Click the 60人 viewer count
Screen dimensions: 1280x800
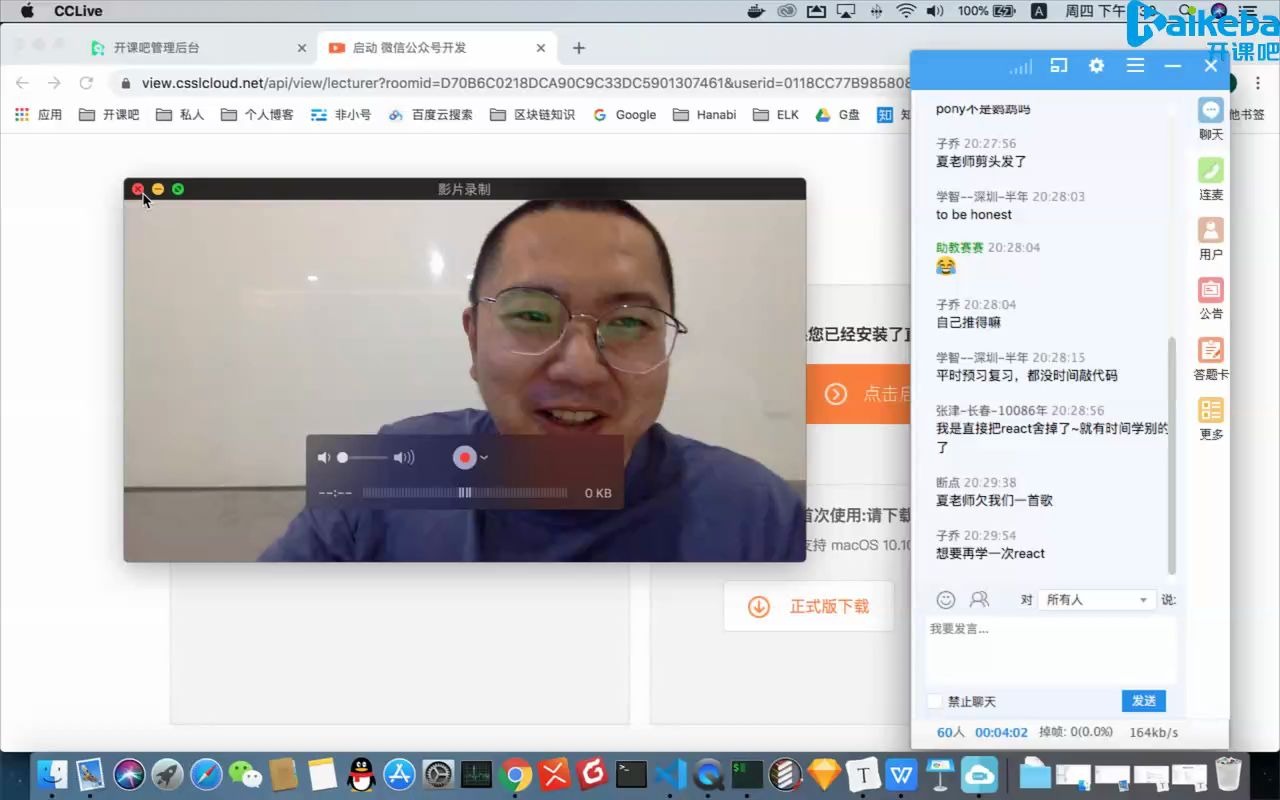pyautogui.click(x=950, y=732)
